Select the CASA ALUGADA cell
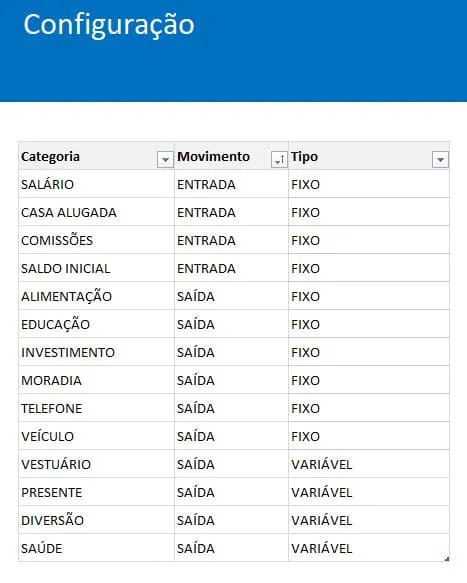 [96, 212]
